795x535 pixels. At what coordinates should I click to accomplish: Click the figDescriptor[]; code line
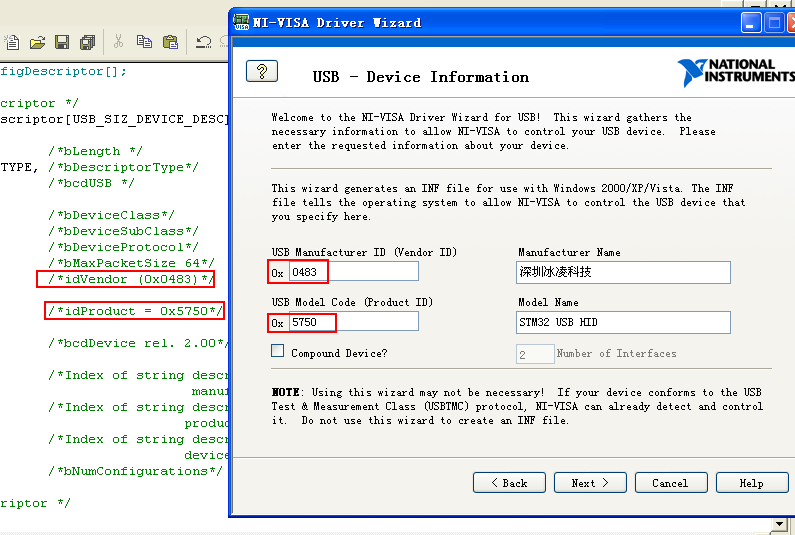pyautogui.click(x=63, y=72)
